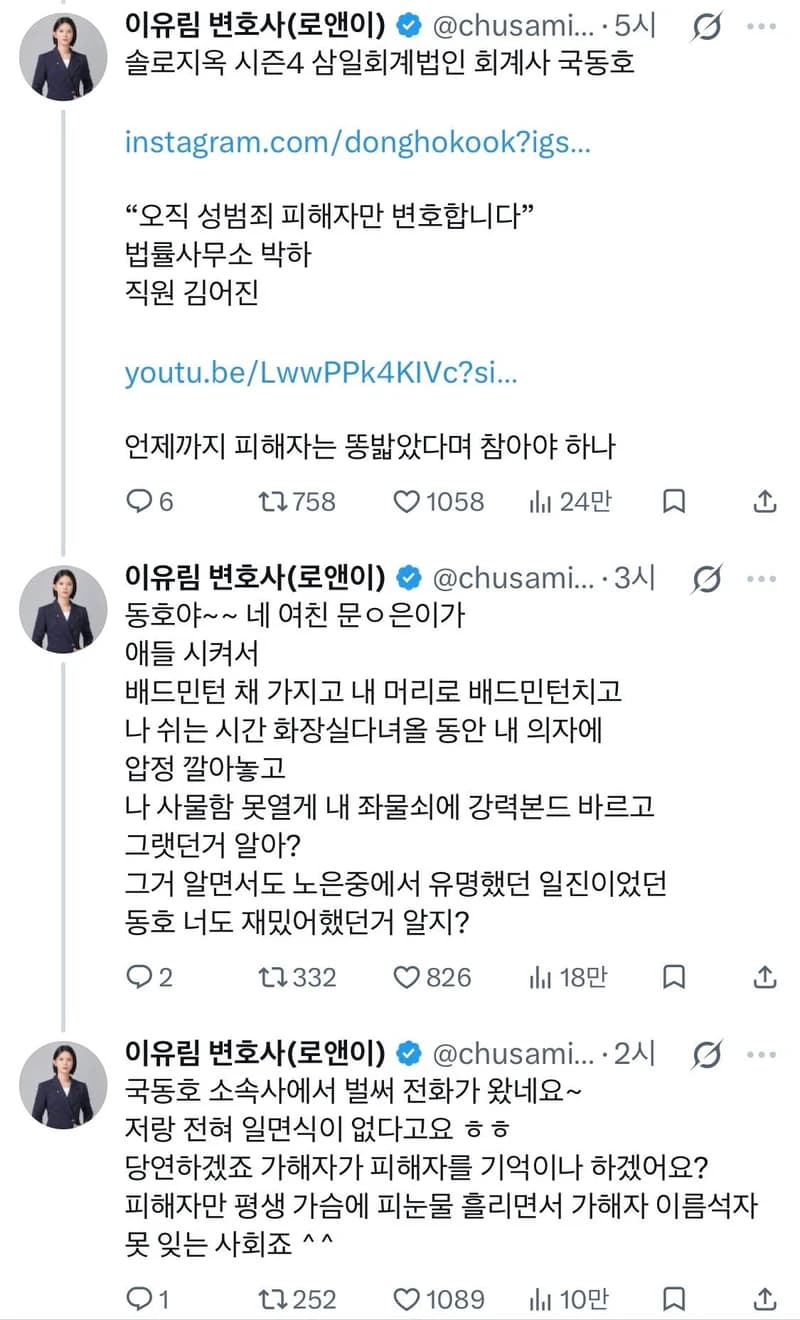Open the youtu.be/LwwPPk4KIVc link
This screenshot has width=800, height=1320.
click(322, 374)
